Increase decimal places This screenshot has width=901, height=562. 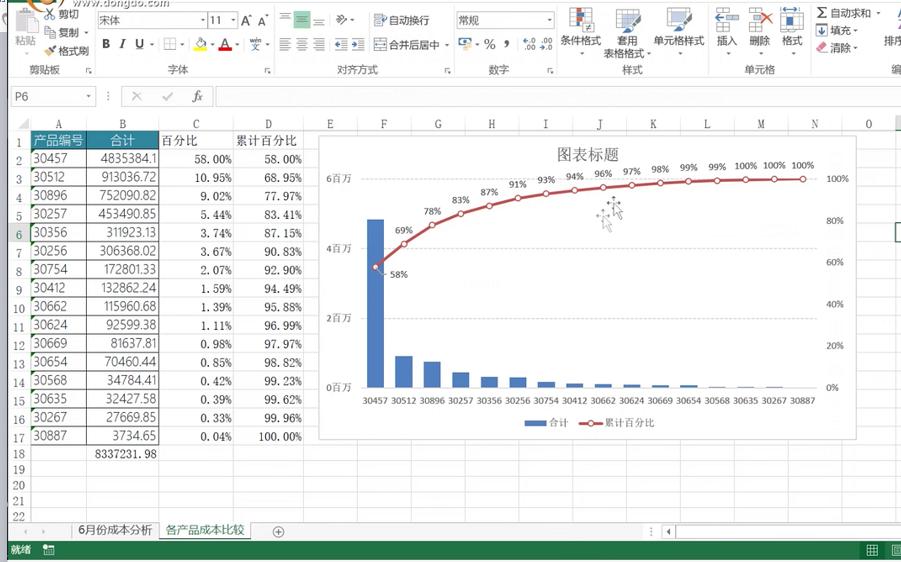(530, 44)
